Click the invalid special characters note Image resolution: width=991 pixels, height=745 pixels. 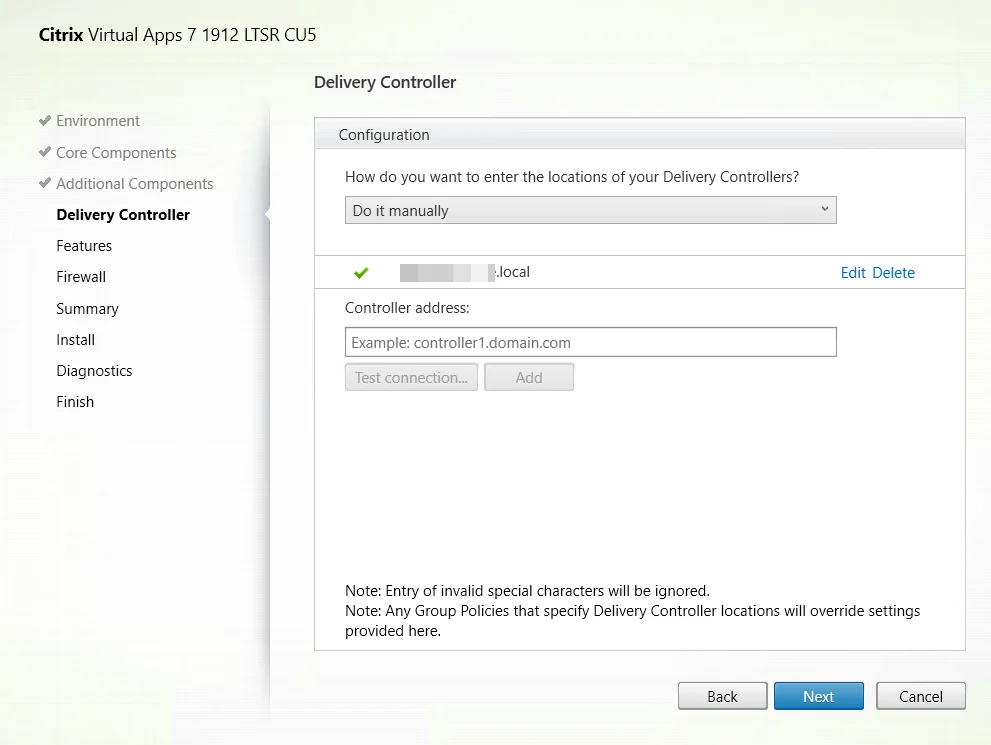point(527,591)
